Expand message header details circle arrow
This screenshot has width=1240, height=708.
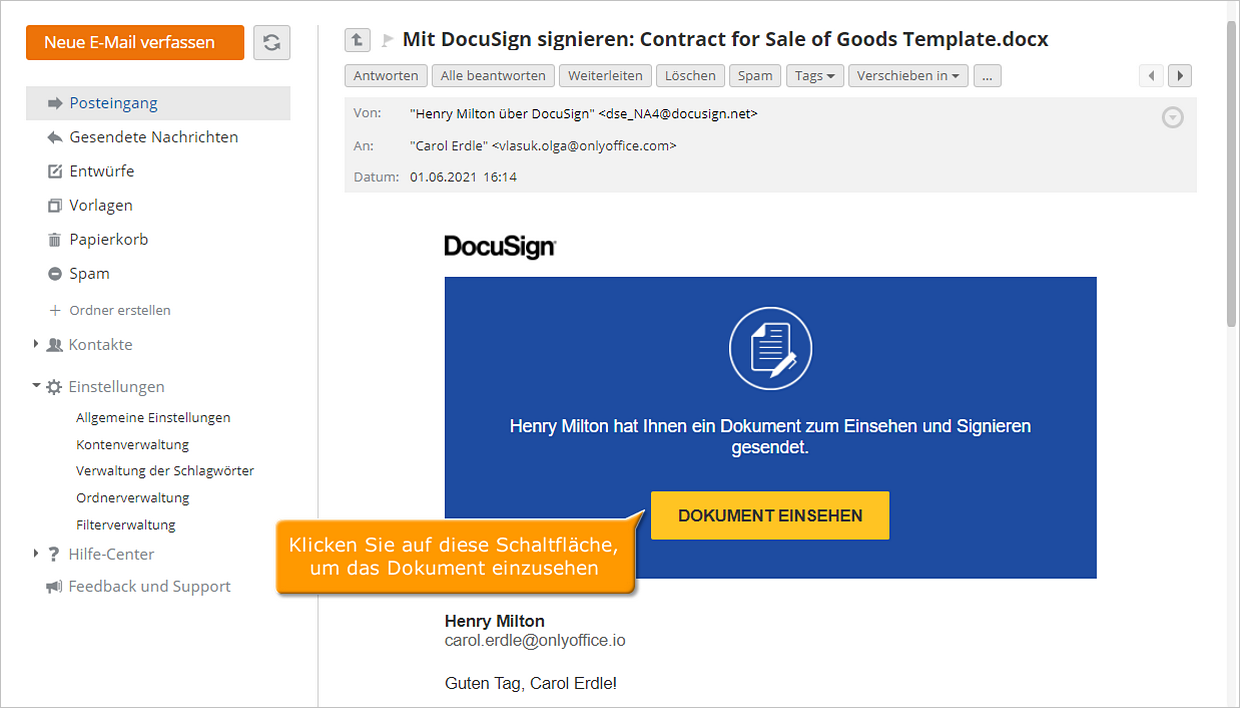coord(1173,118)
